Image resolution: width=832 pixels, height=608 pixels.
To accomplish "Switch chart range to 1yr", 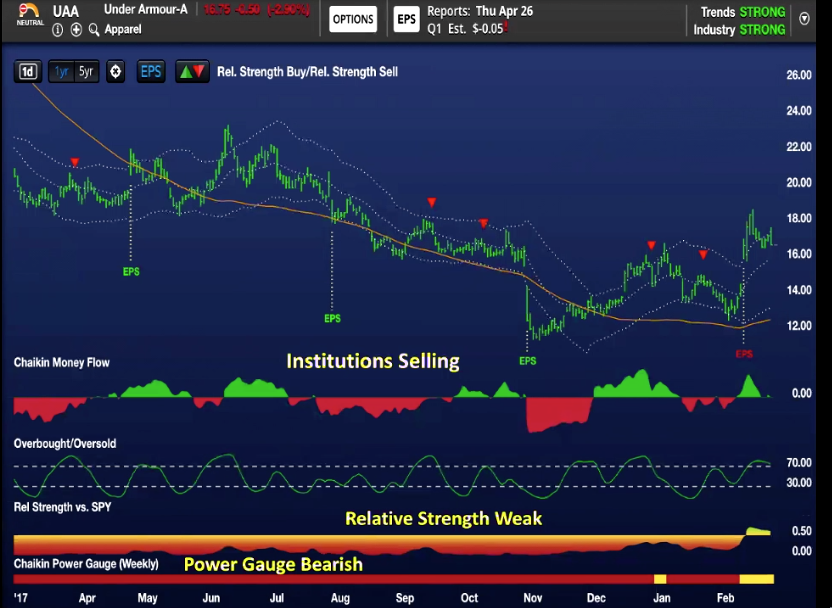I will (61, 72).
